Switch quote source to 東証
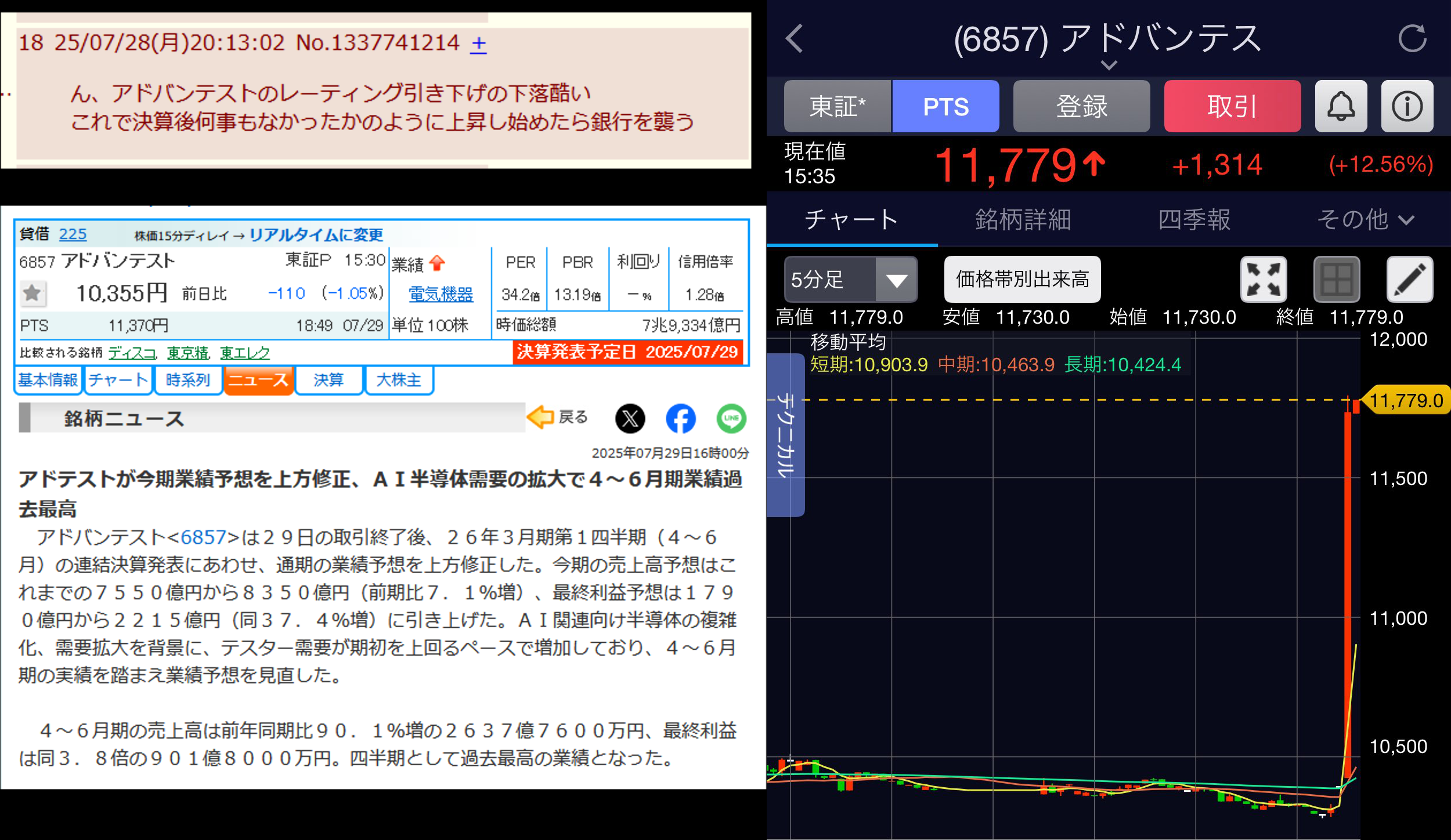Viewport: 1451px width, 840px height. [838, 106]
